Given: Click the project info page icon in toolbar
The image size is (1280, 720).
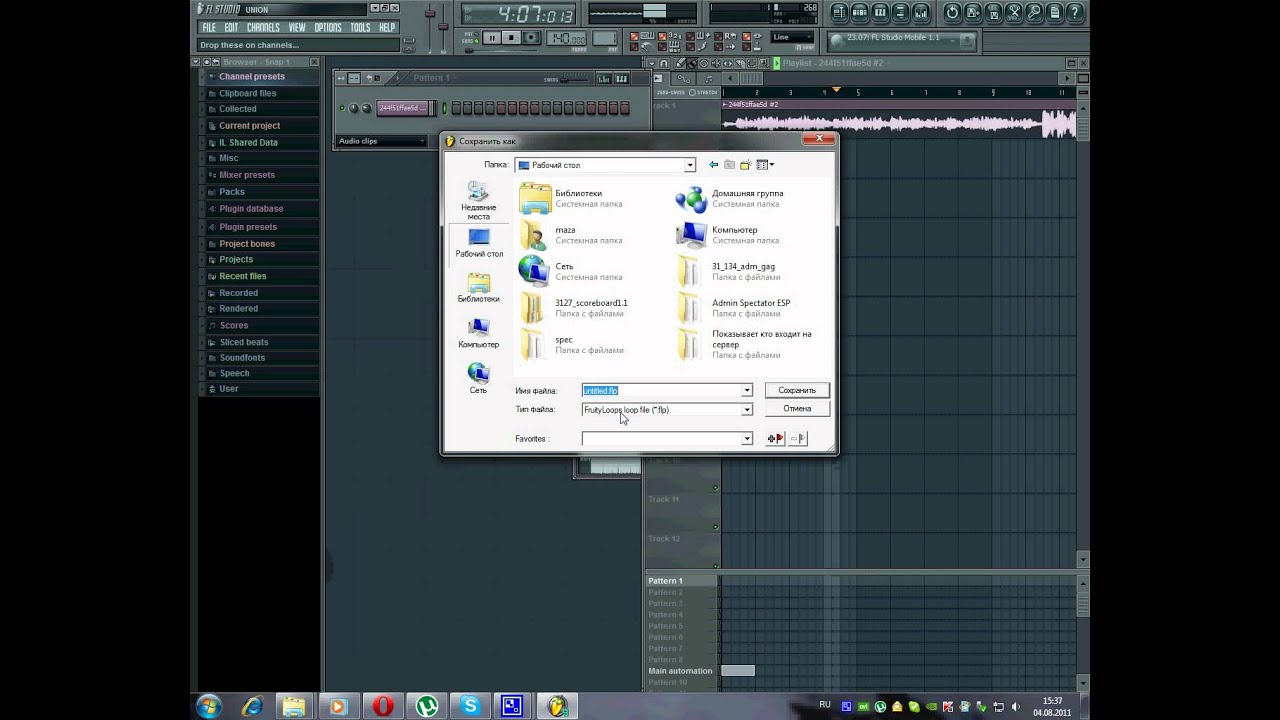Looking at the screenshot, I should click(x=1054, y=13).
